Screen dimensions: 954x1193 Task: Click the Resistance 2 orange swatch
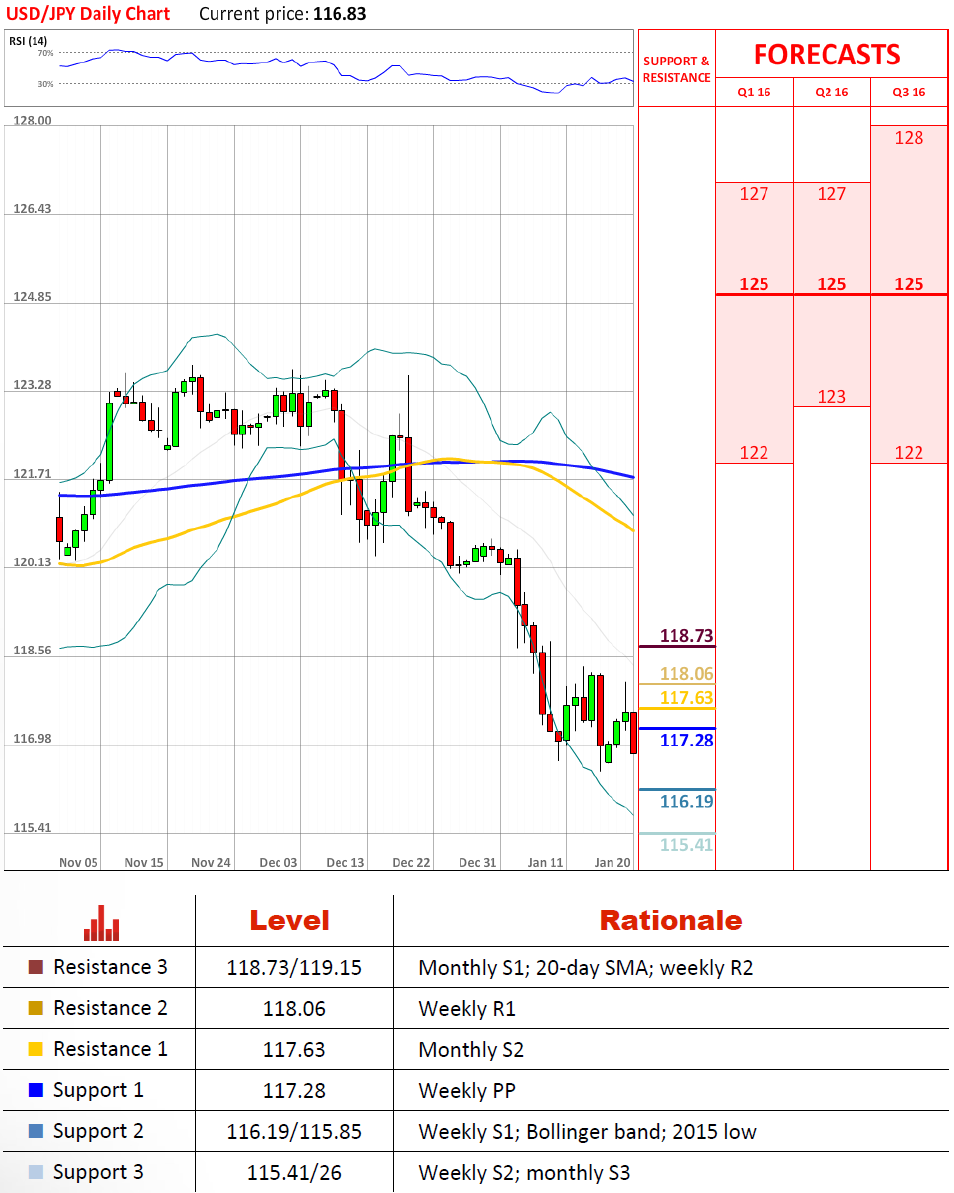[x=36, y=1008]
